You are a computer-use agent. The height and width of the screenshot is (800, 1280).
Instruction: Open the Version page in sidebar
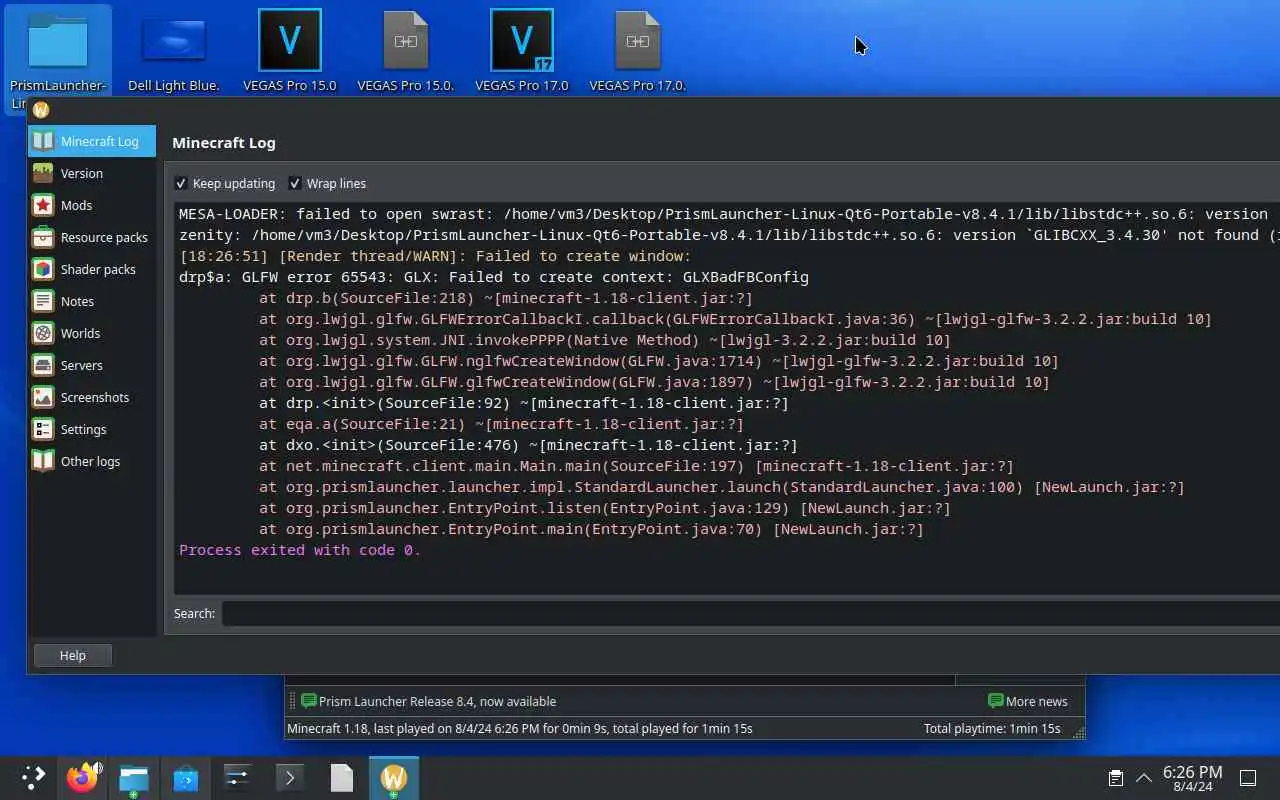tap(92, 173)
